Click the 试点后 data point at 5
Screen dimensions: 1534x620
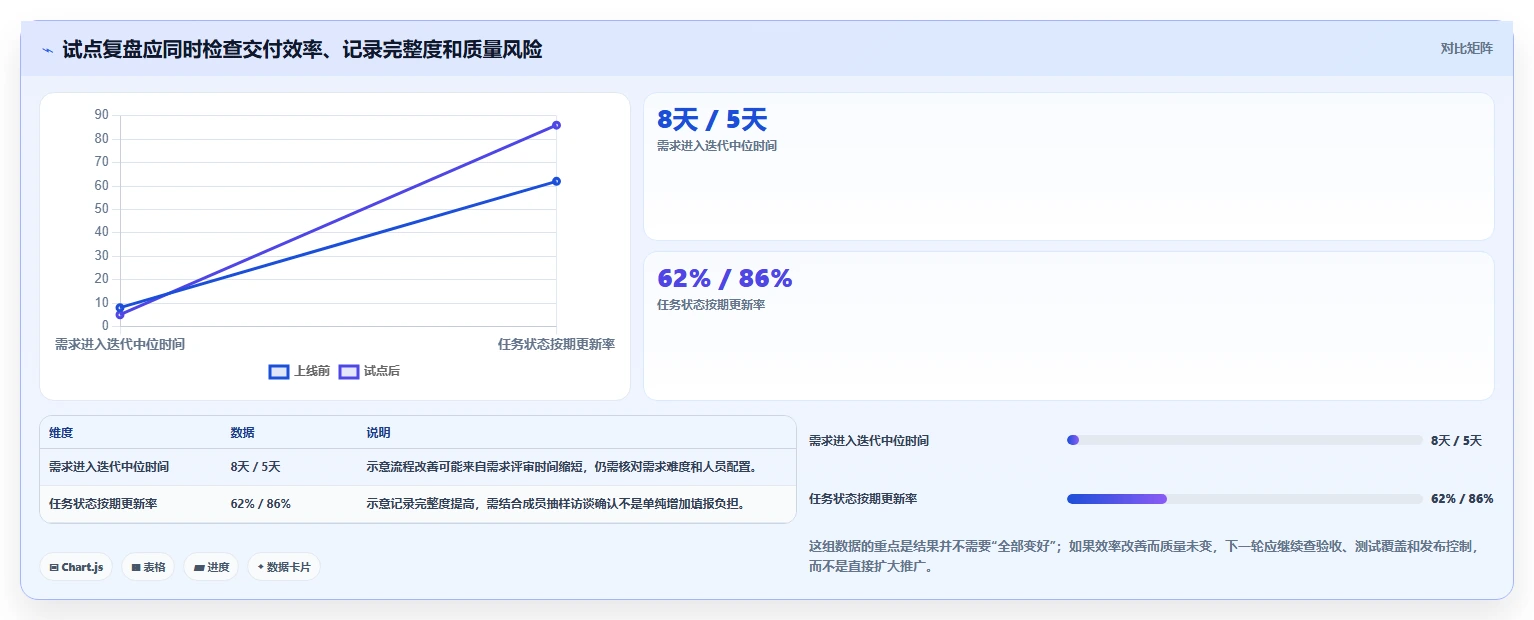coord(120,315)
